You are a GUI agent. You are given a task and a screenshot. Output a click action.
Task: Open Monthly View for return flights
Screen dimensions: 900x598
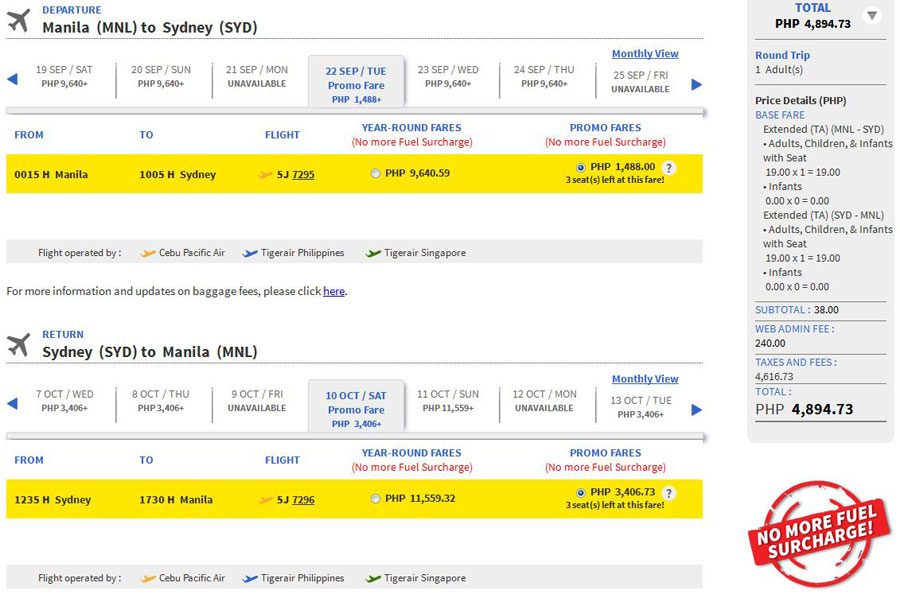[645, 379]
